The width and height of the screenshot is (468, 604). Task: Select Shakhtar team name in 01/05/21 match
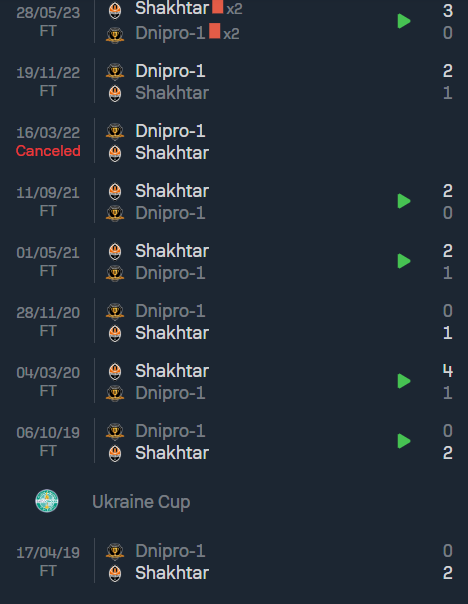coord(172,251)
